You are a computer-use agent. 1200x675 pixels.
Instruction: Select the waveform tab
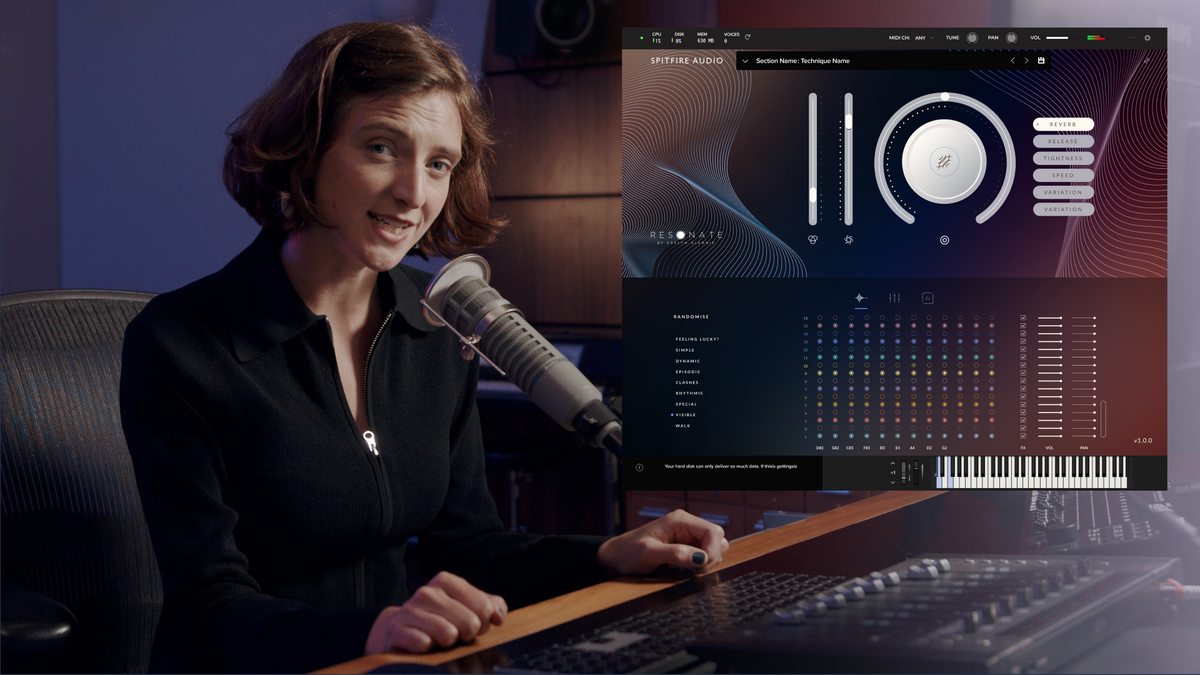coord(860,298)
